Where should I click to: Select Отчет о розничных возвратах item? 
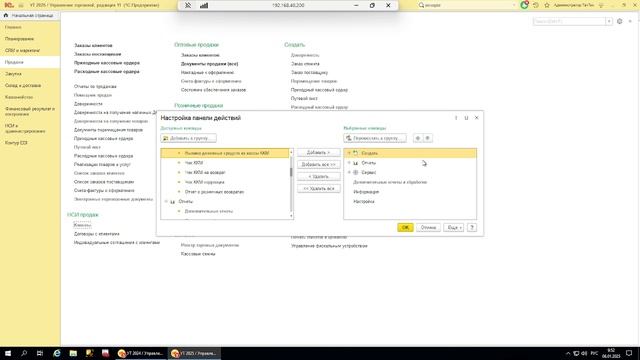pyautogui.click(x=214, y=192)
